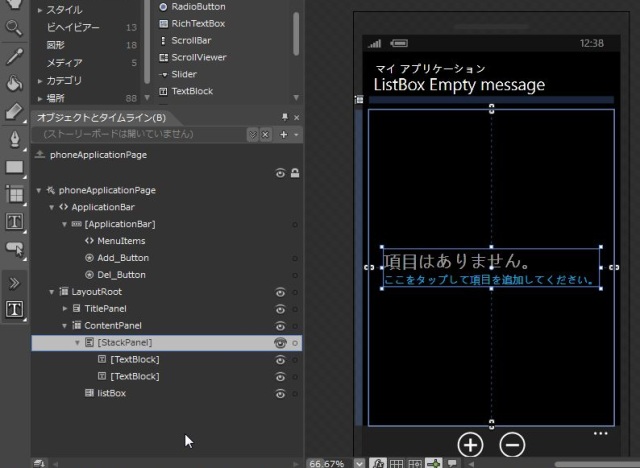Select the last-used TextBlock asset tool
Screen dimensions: 640x468
[x=14, y=309]
